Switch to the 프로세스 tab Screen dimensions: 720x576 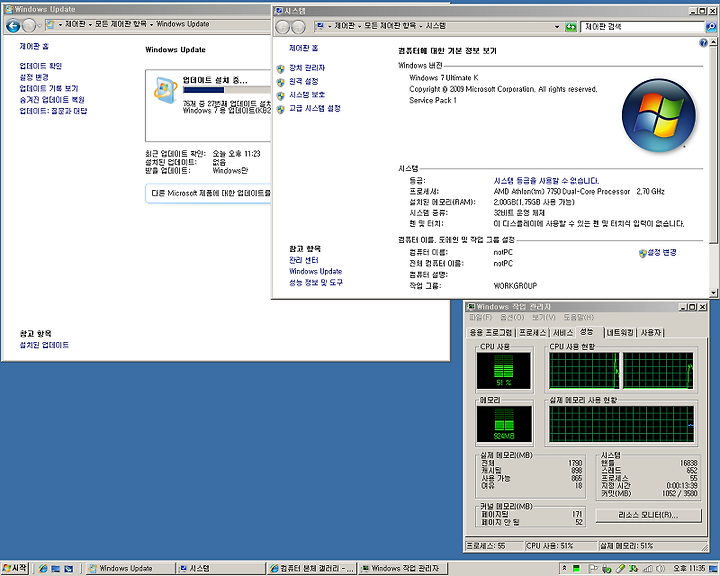[533, 333]
